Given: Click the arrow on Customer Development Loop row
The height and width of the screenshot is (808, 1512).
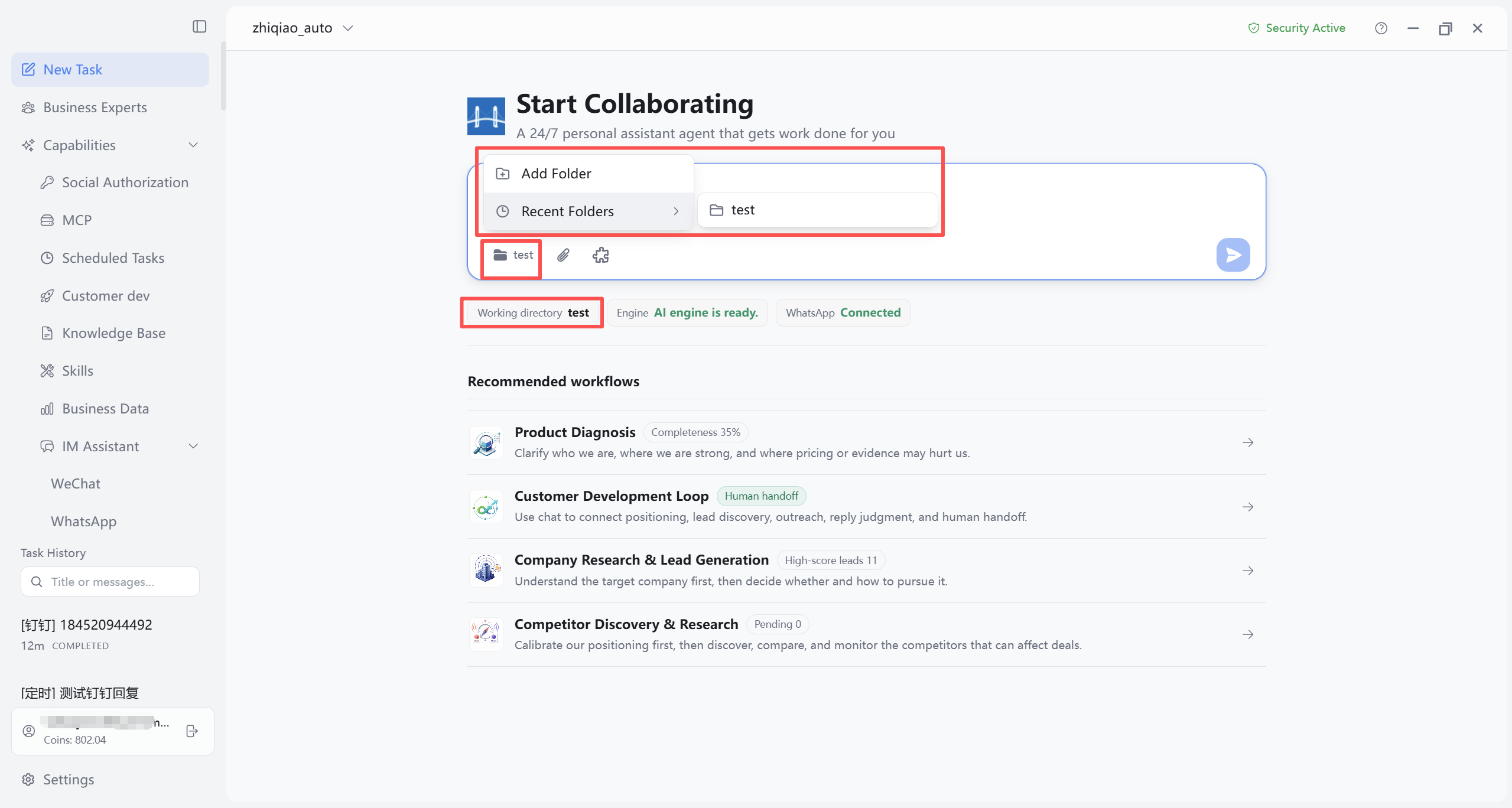Looking at the screenshot, I should pos(1248,507).
